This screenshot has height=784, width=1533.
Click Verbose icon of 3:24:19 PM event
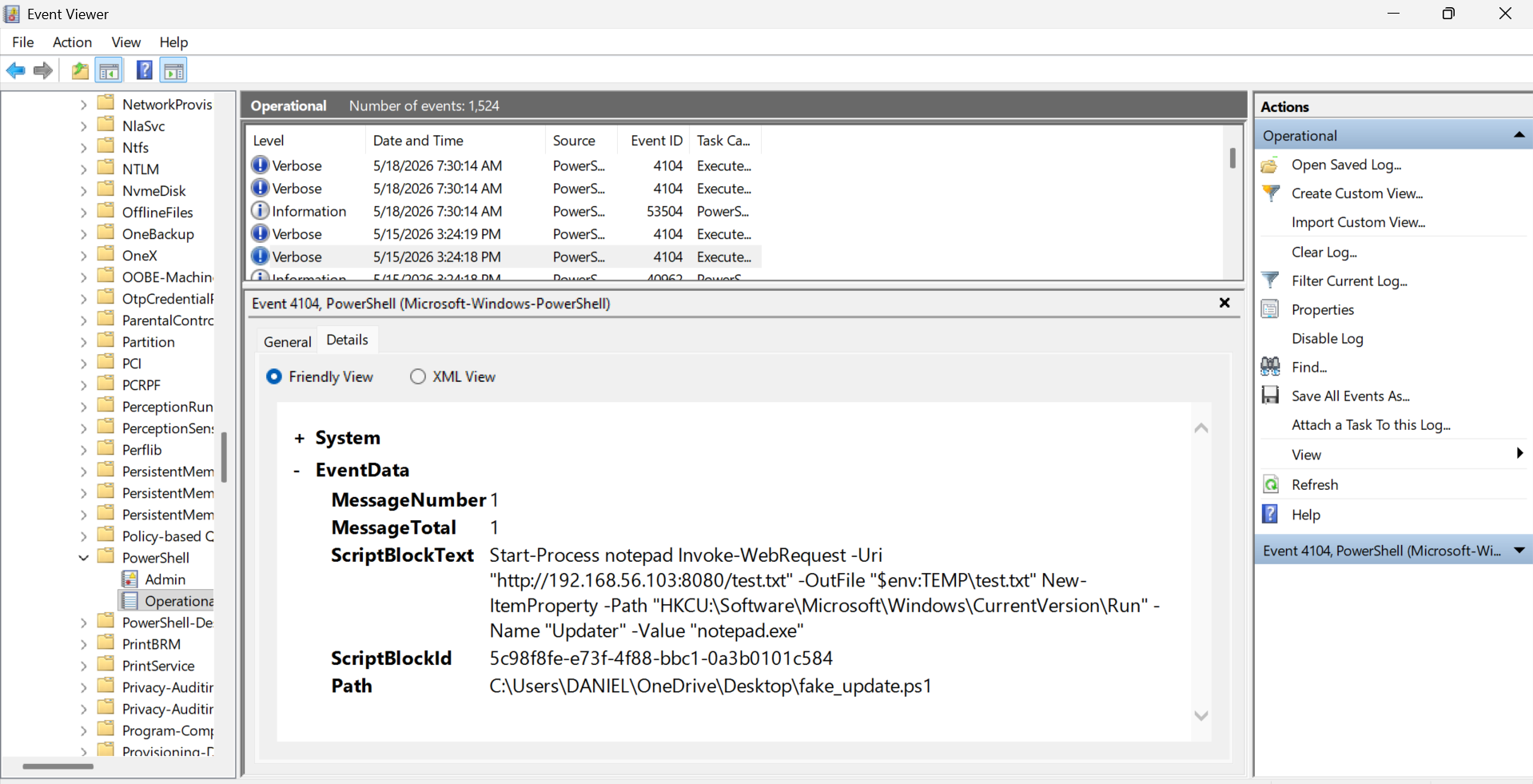point(260,233)
